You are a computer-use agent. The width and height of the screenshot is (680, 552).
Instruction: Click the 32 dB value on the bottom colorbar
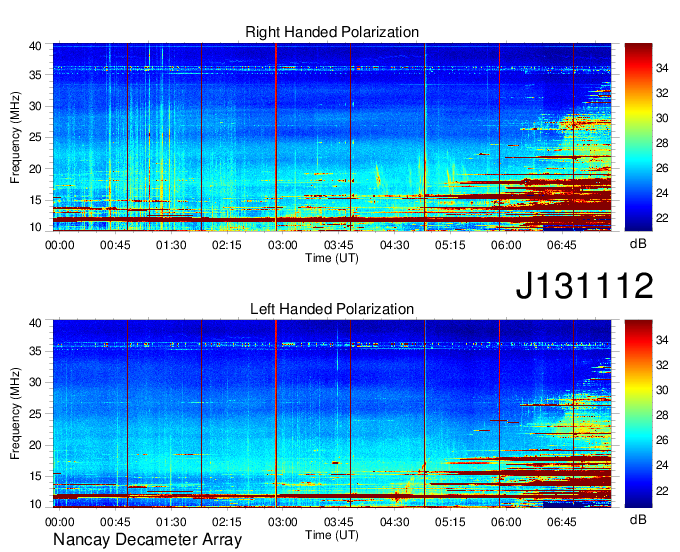tap(662, 365)
